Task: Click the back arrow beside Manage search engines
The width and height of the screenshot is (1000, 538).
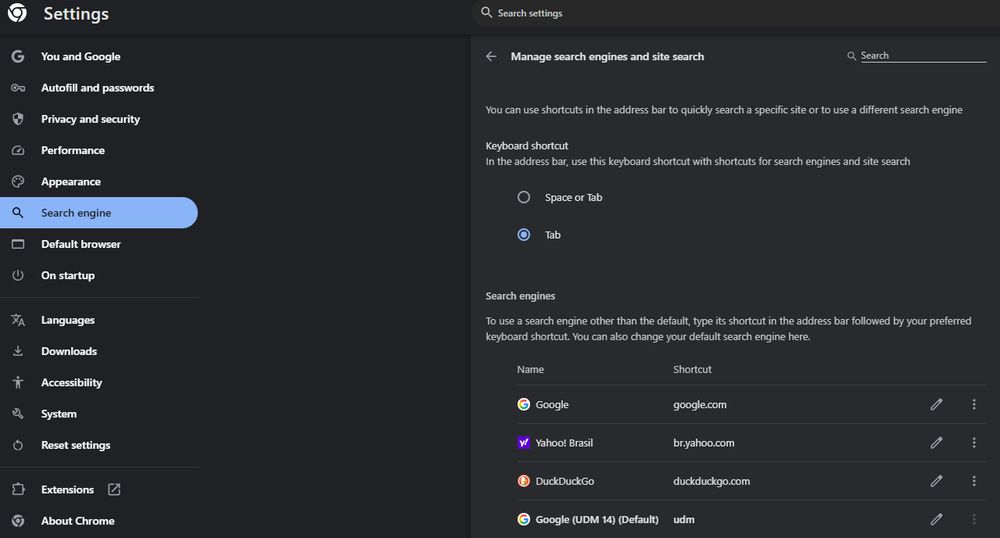Action: (x=491, y=57)
